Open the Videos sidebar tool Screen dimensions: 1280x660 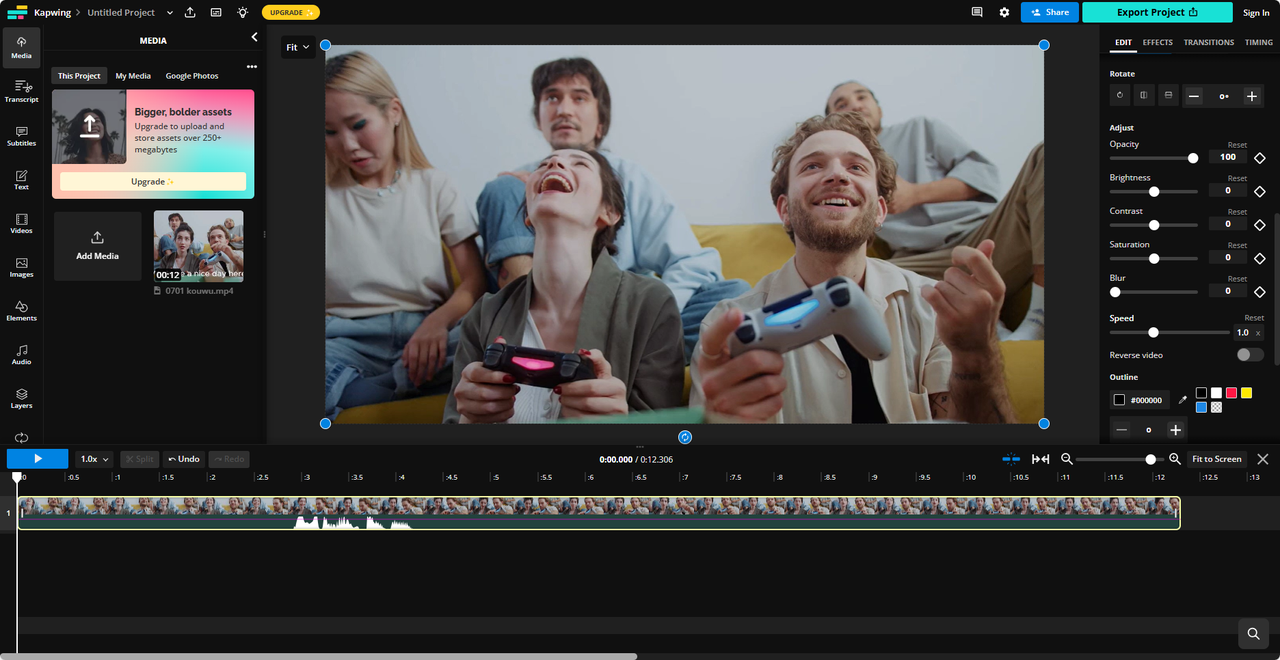pos(21,223)
